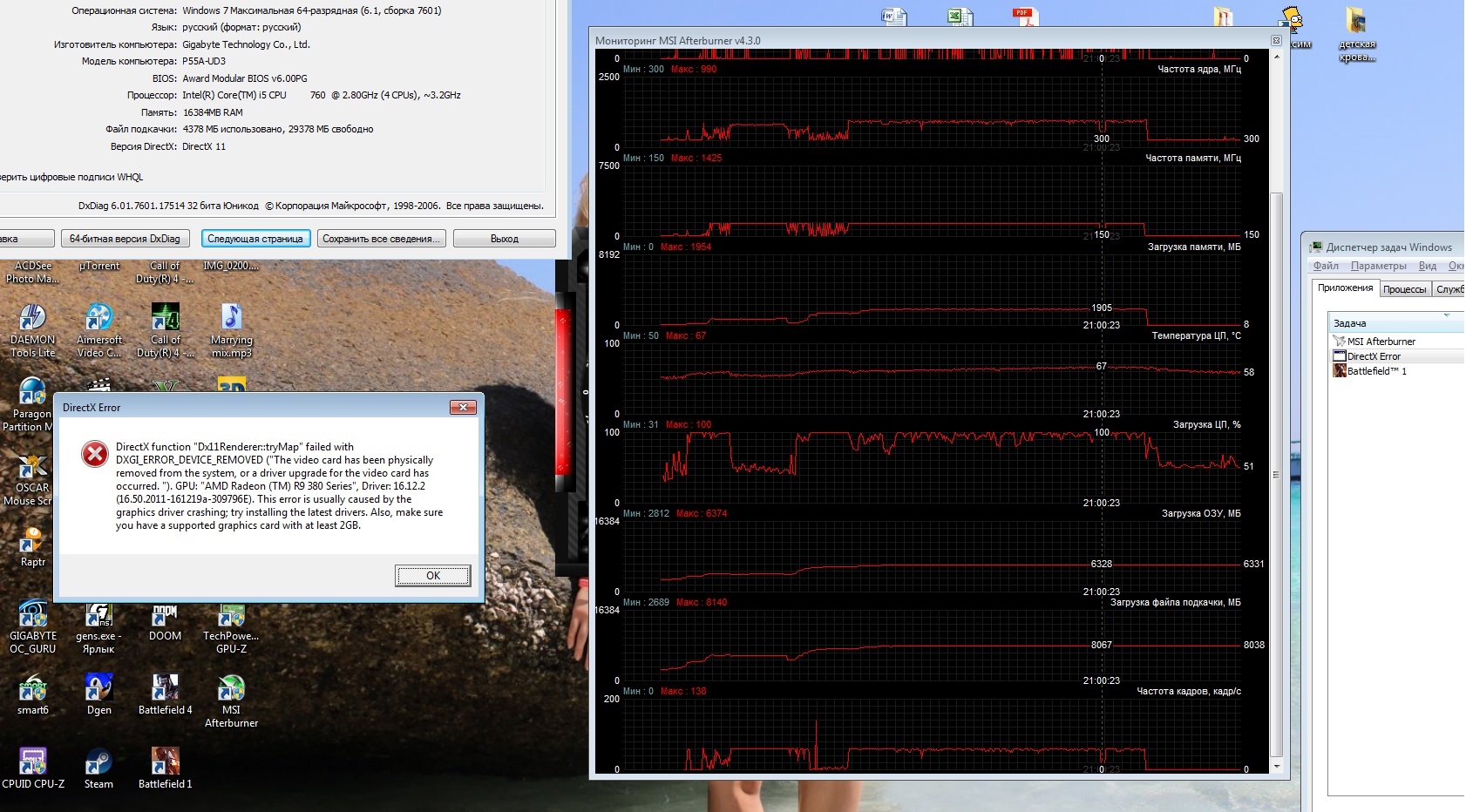This screenshot has width=1466, height=812.
Task: Open Параметры menu in Task Manager
Action: [x=1378, y=266]
